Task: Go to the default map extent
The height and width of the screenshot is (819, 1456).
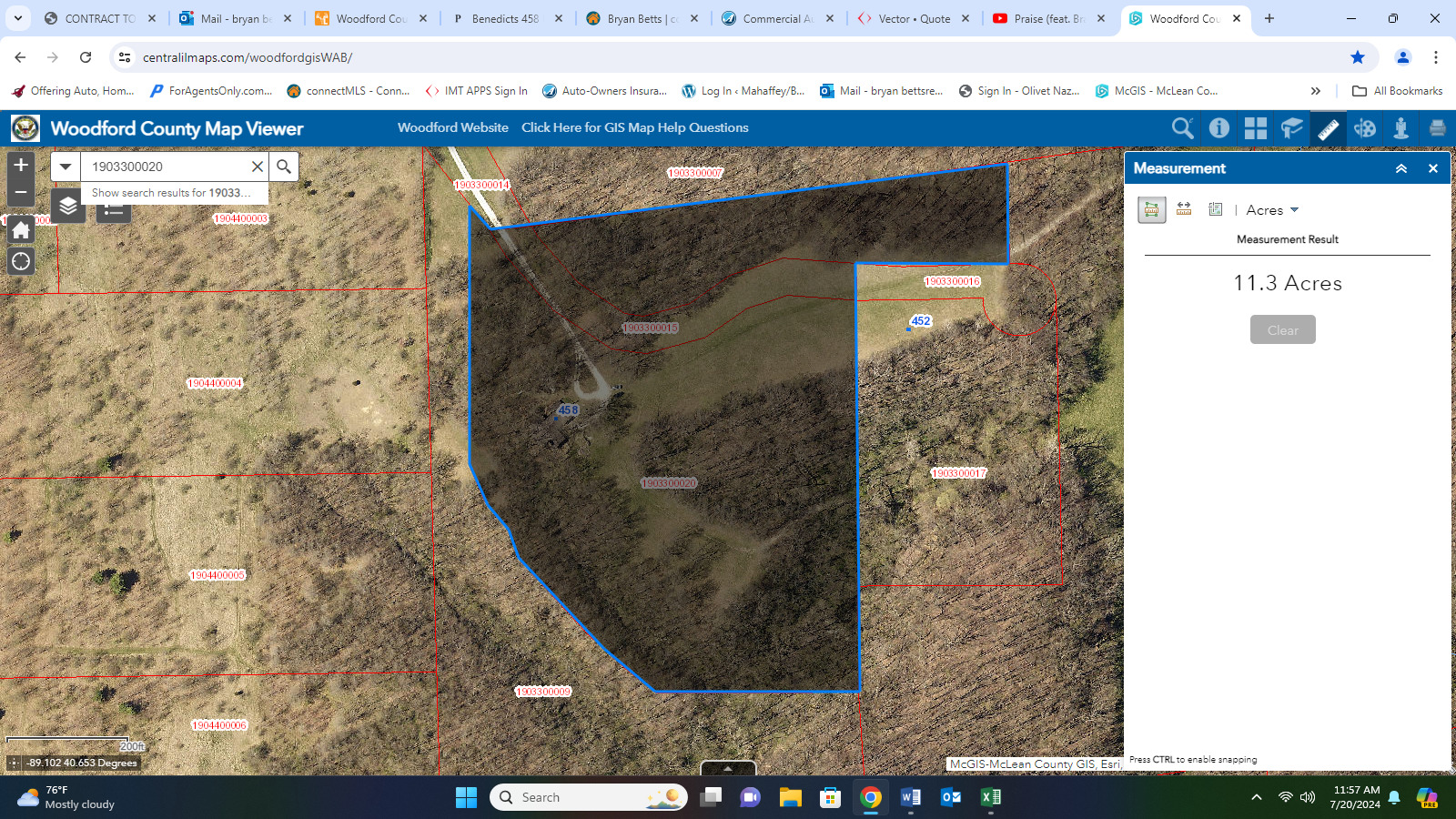Action: point(21,230)
